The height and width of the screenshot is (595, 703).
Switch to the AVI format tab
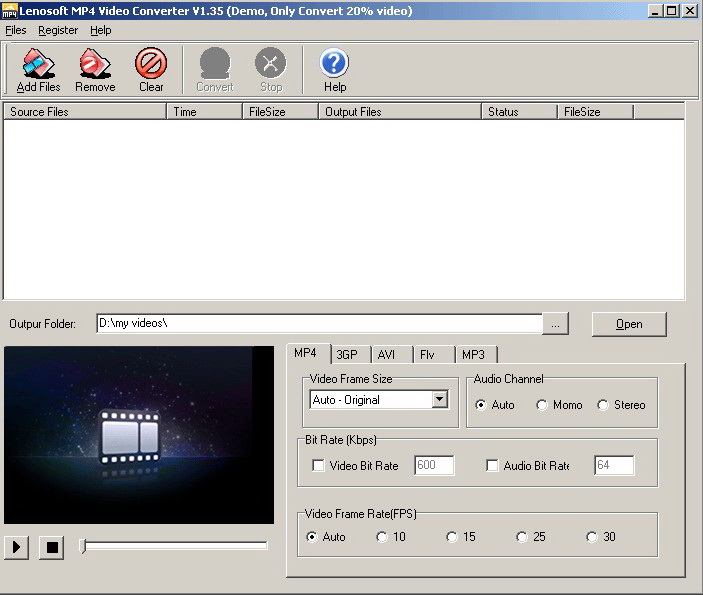click(386, 354)
